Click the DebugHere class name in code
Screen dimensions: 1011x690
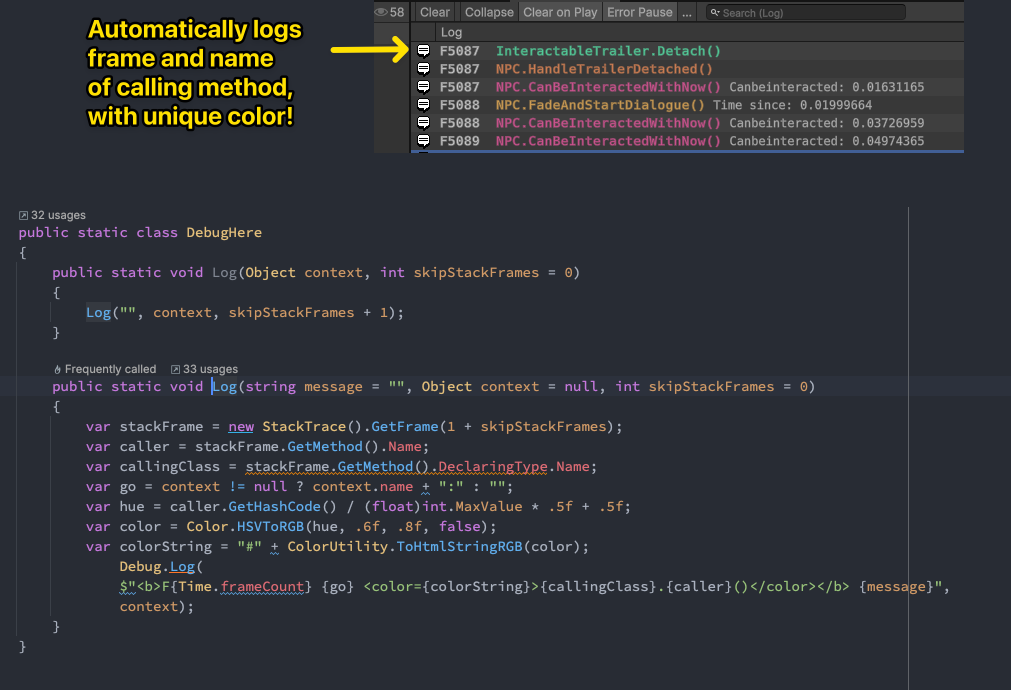(224, 232)
